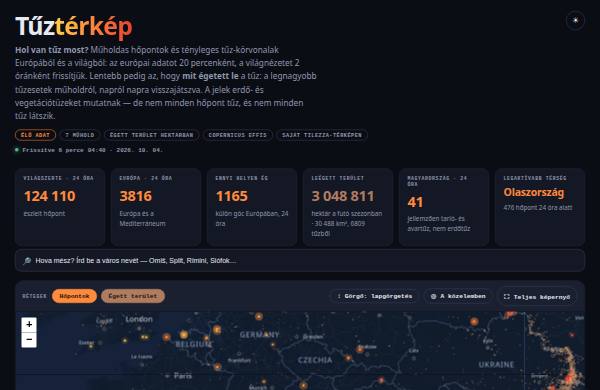This screenshot has width=600, height=390.
Task: Click the Magyarország 41 stat card
Action: 444,207
